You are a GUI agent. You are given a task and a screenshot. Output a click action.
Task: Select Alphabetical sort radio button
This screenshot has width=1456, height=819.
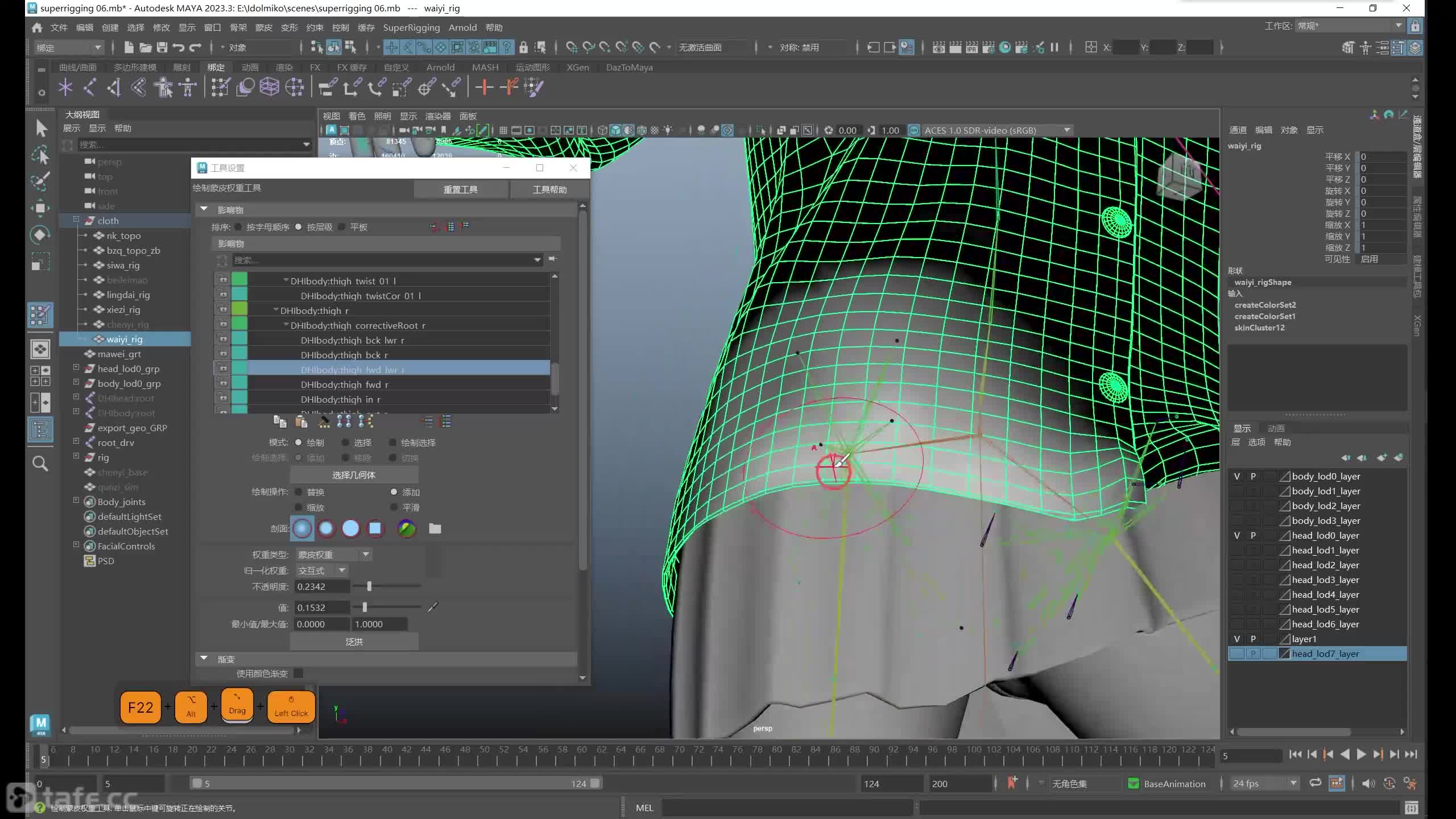point(239,227)
